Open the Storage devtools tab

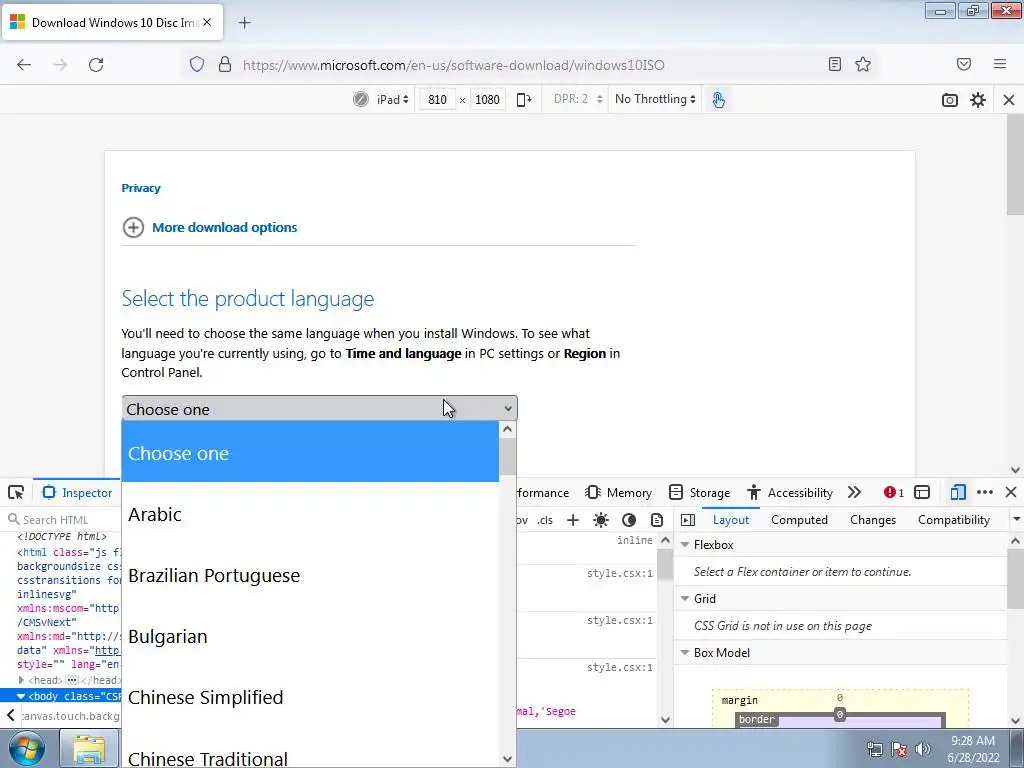coord(699,492)
